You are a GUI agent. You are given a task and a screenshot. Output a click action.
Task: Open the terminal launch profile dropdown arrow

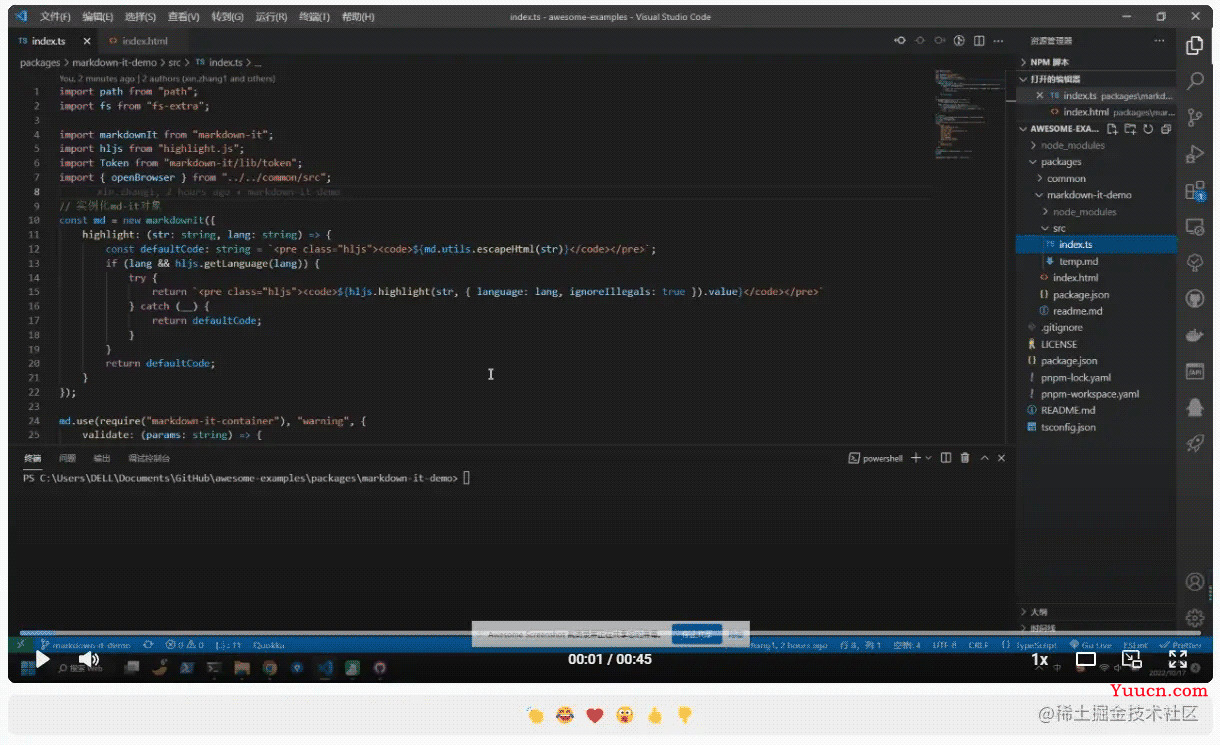[x=928, y=458]
